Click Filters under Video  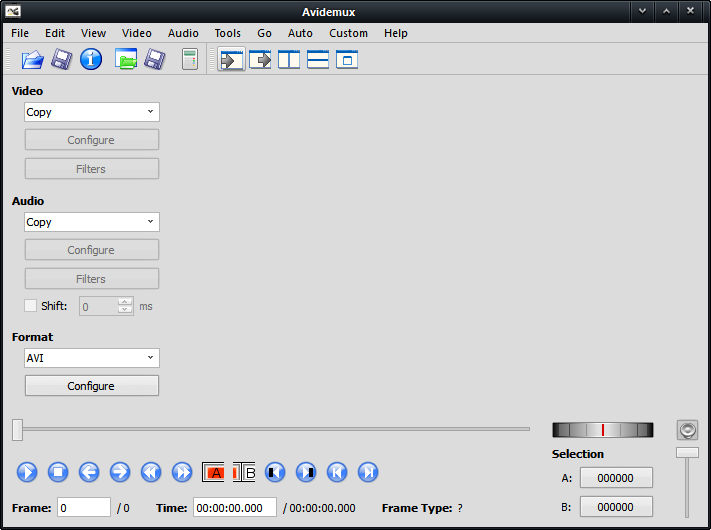pos(92,169)
